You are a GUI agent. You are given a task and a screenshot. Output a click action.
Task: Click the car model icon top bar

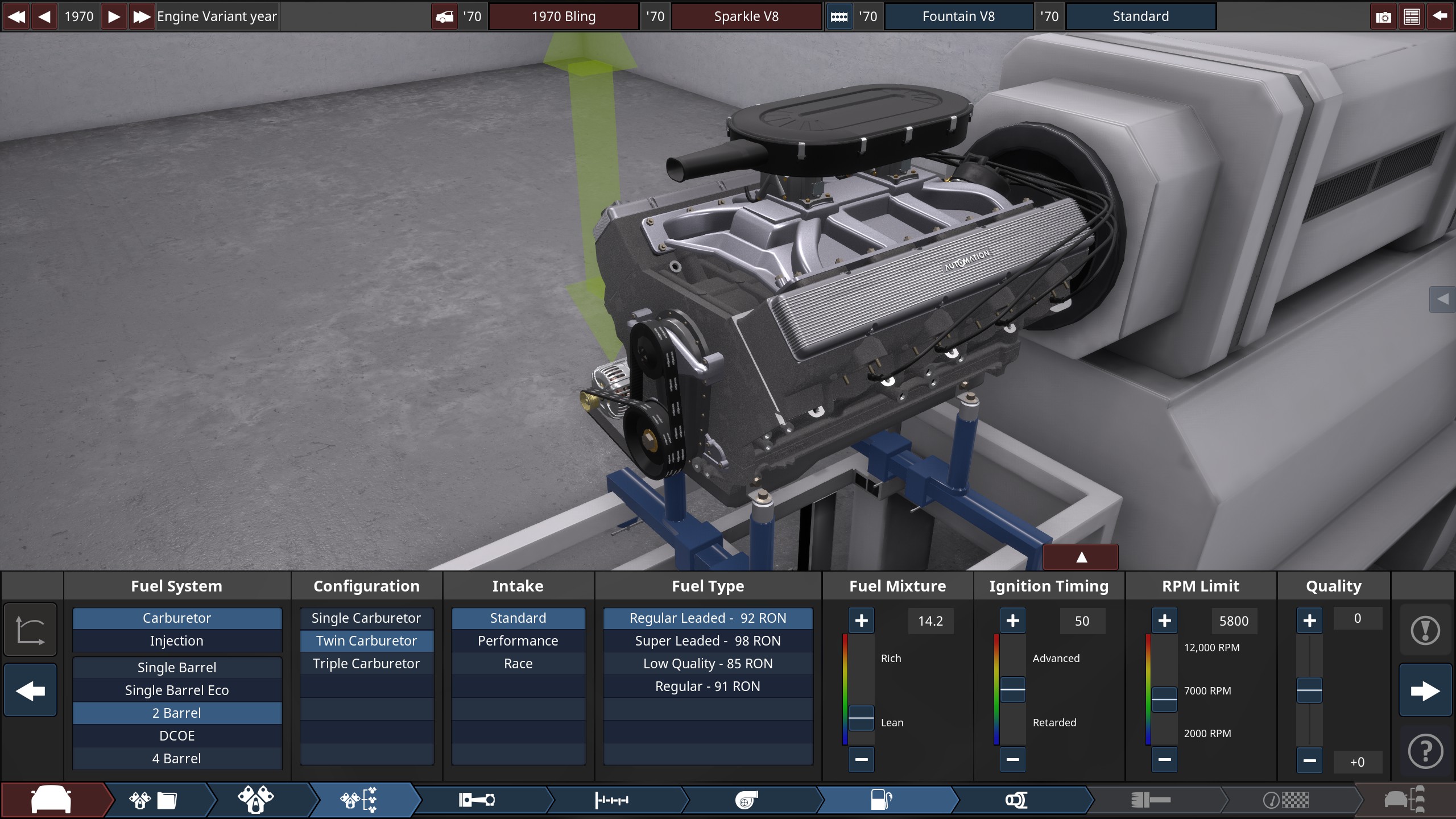444,16
